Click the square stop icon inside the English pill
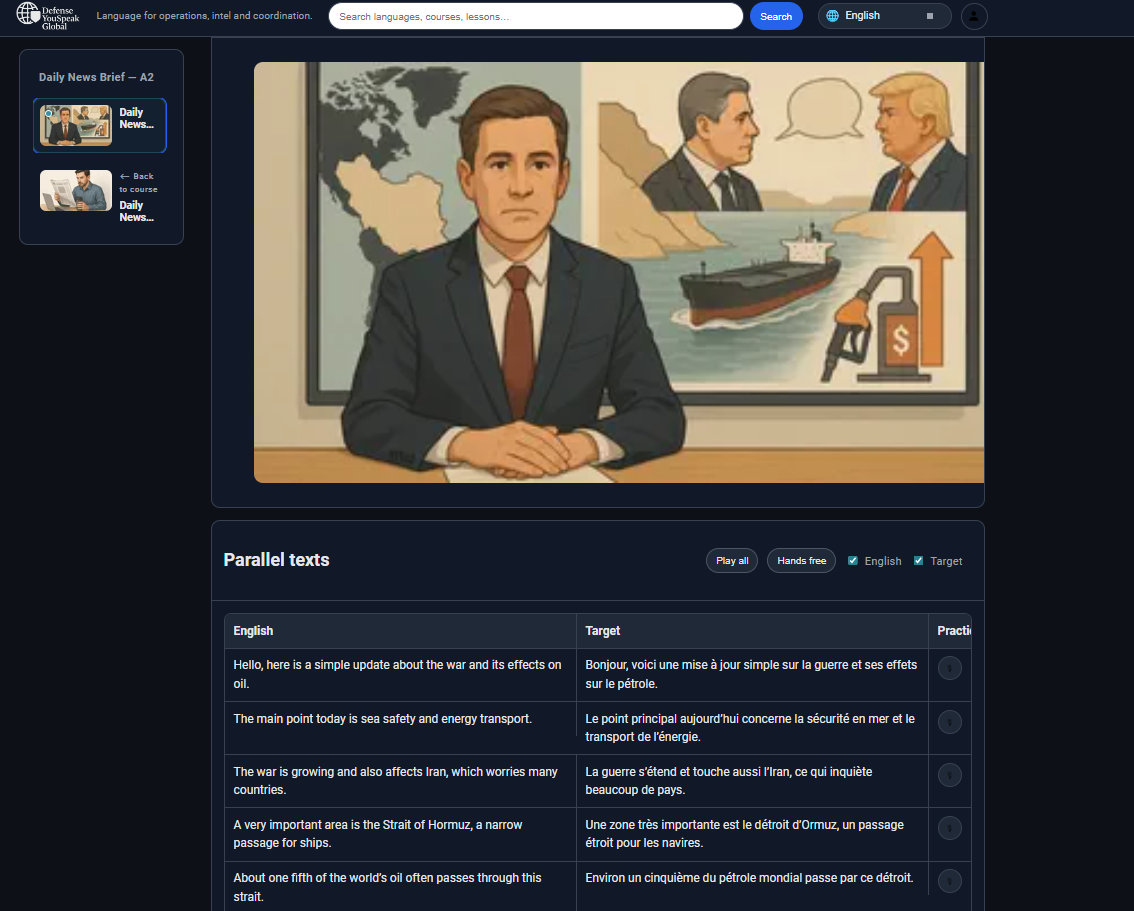This screenshot has width=1134, height=911. point(929,16)
